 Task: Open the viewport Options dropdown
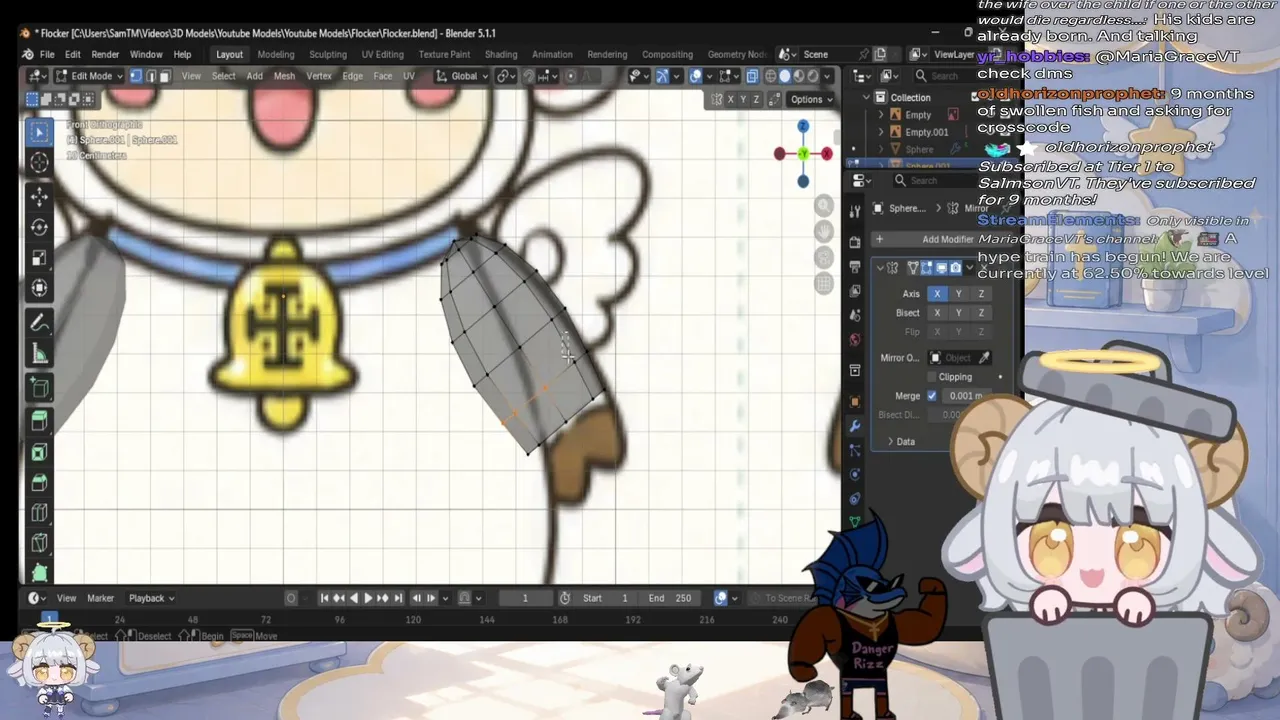[811, 99]
